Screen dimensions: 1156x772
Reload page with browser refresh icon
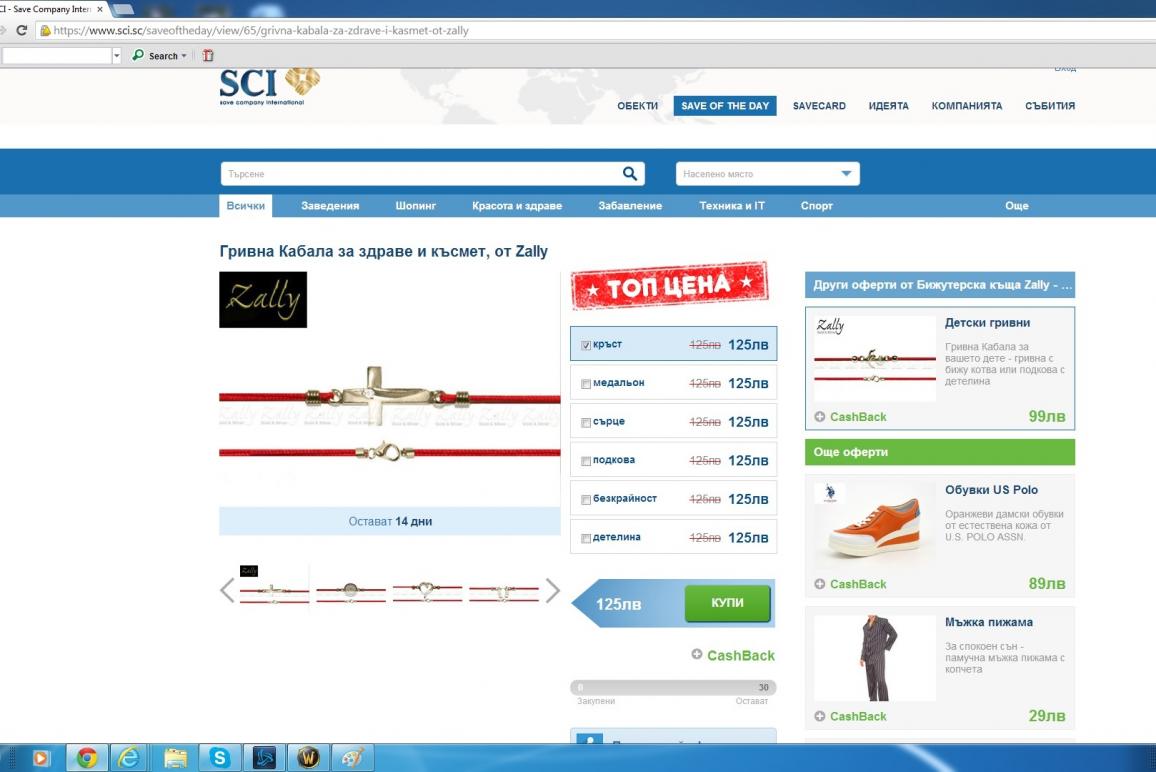pyautogui.click(x=21, y=30)
